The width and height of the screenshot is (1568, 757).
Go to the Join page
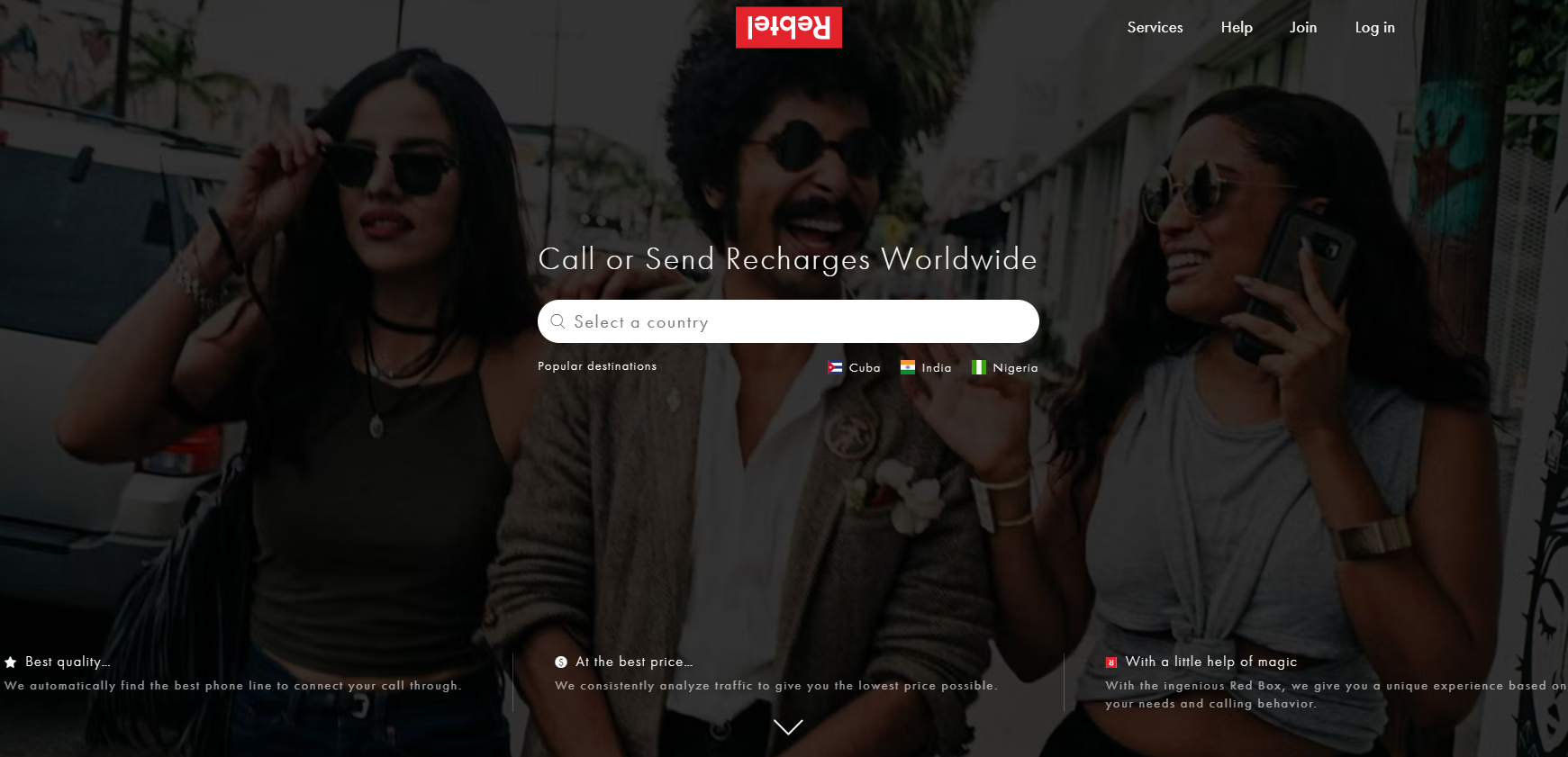[x=1303, y=27]
